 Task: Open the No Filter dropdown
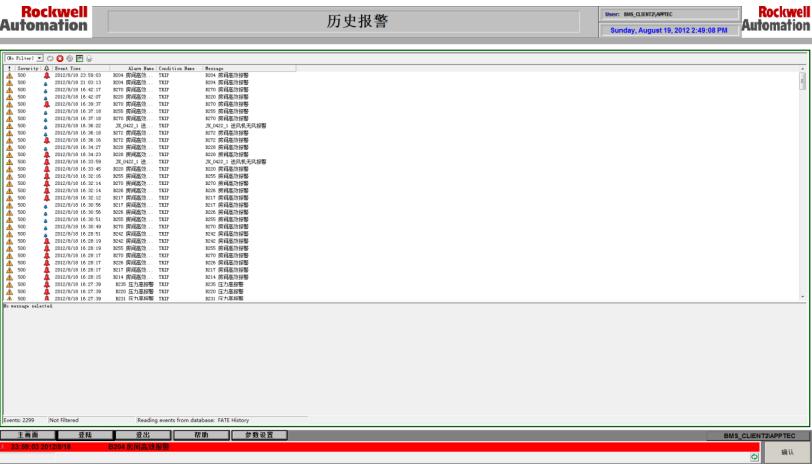coord(24,59)
